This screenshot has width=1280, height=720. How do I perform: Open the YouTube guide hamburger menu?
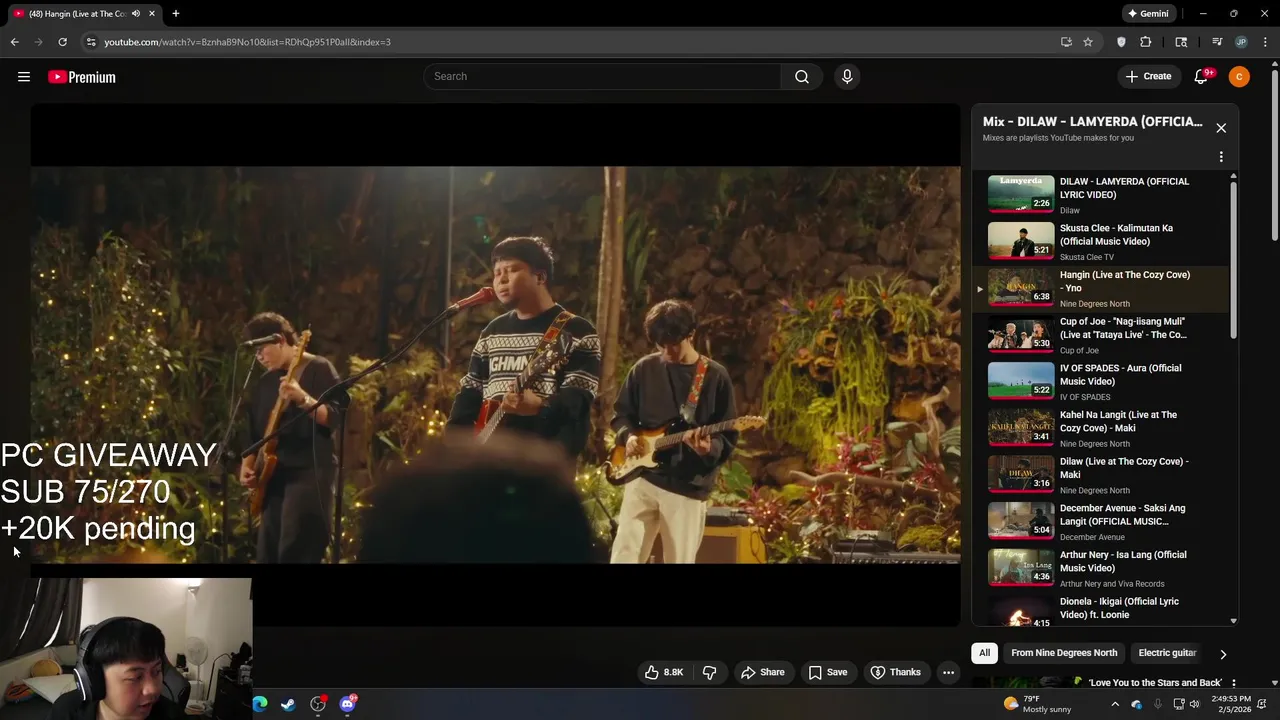(x=24, y=77)
